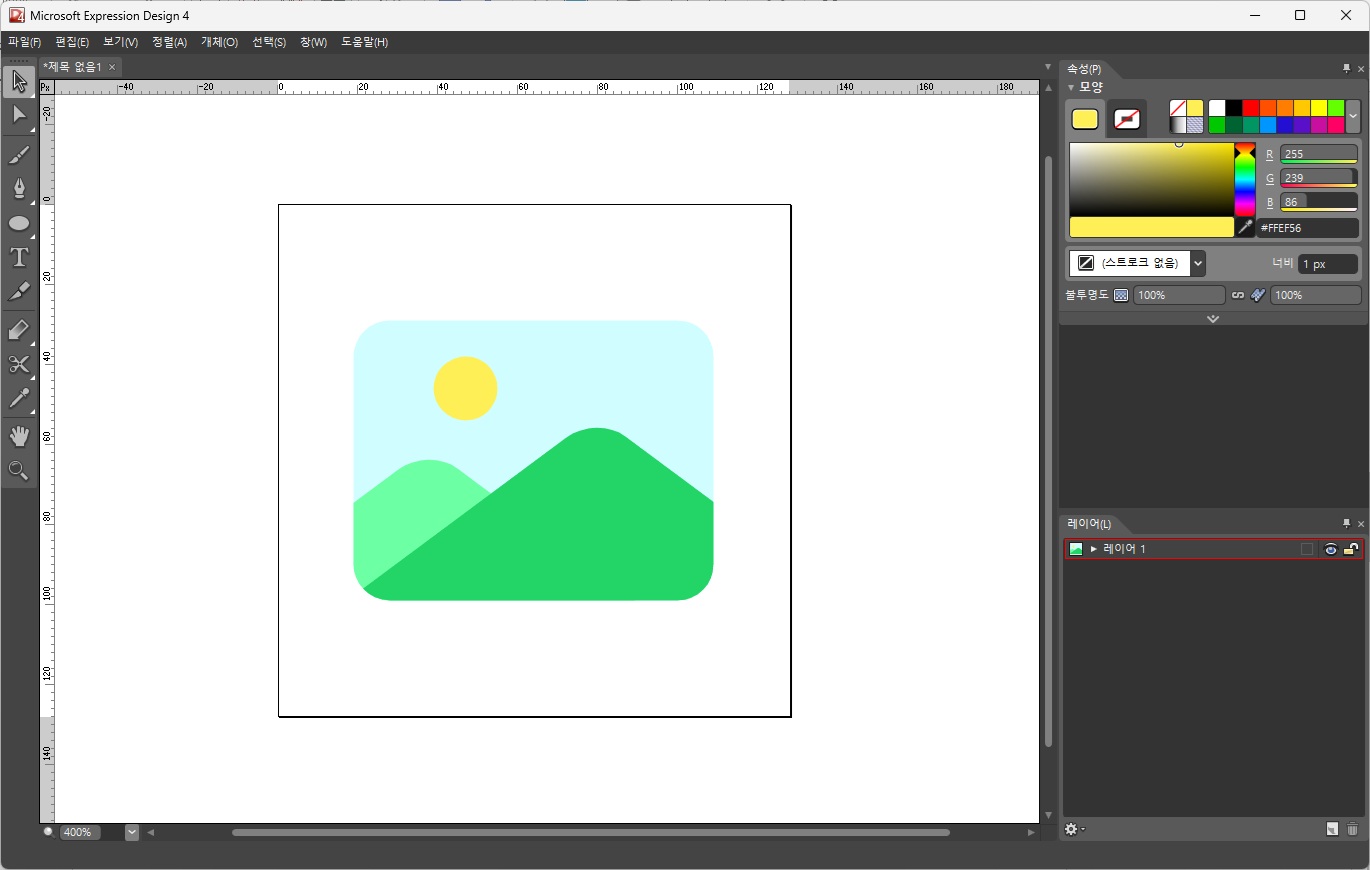
Task: Select the Zoom magnifier tool
Action: pyautogui.click(x=19, y=470)
